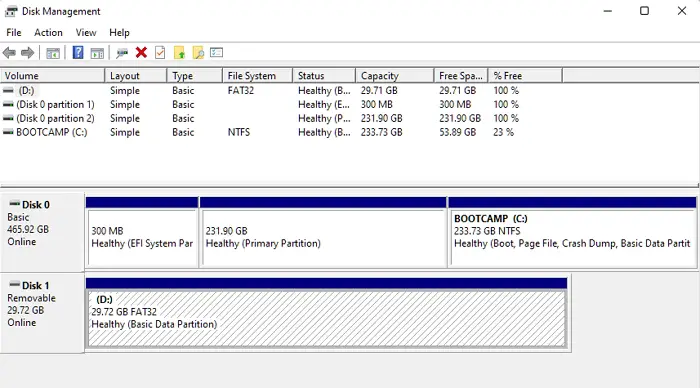The image size is (700, 388).
Task: Click the red X Delete icon
Action: [141, 53]
